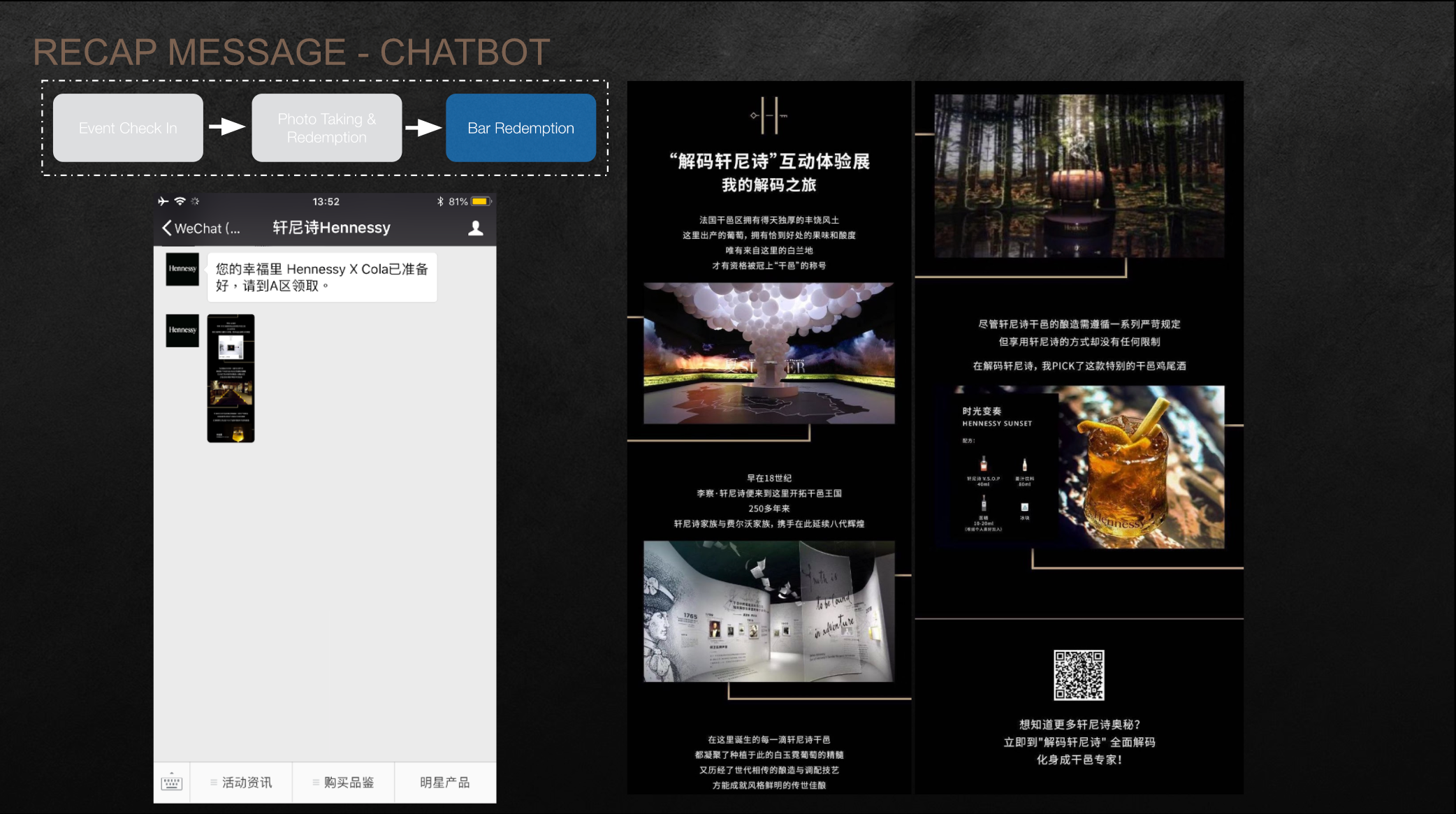The width and height of the screenshot is (1456, 814).
Task: Click the forest barrel photo
Action: coord(1079,176)
